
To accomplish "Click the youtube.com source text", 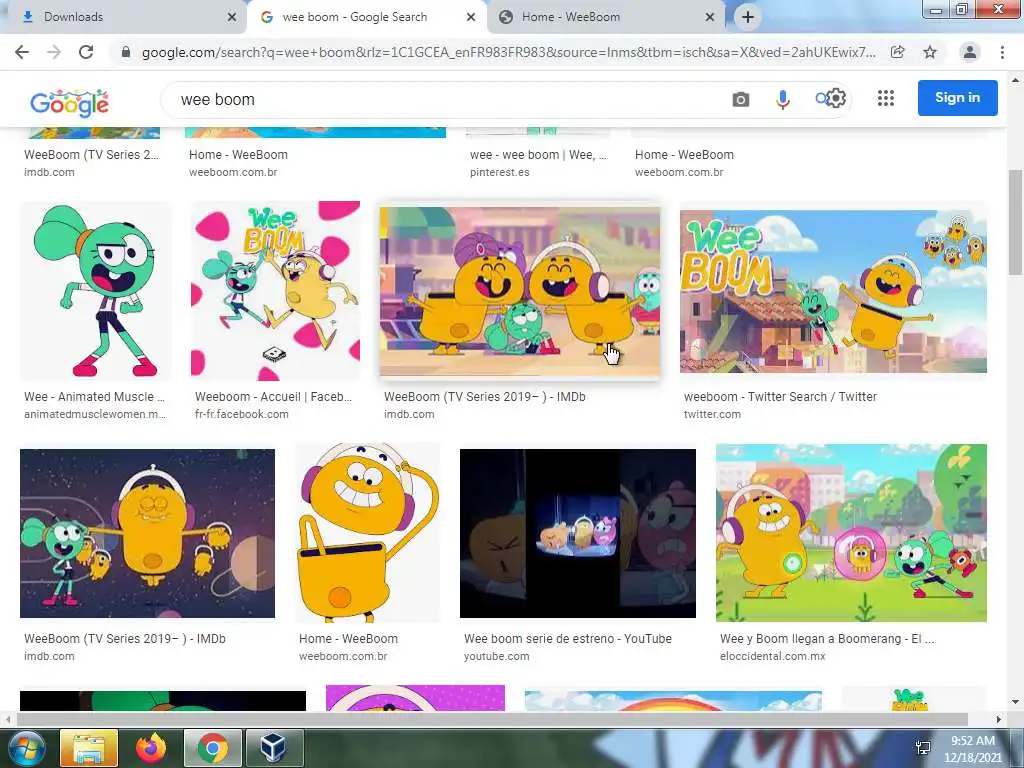I will (x=496, y=656).
